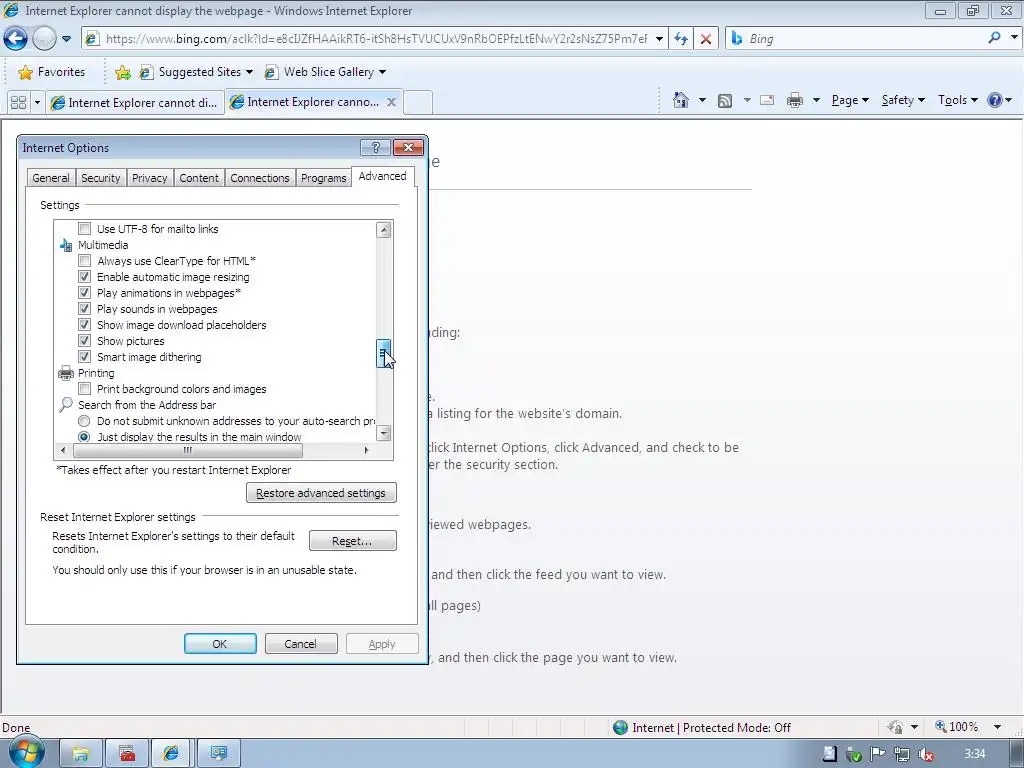Switch to the General tab
1024x768 pixels.
coord(51,178)
